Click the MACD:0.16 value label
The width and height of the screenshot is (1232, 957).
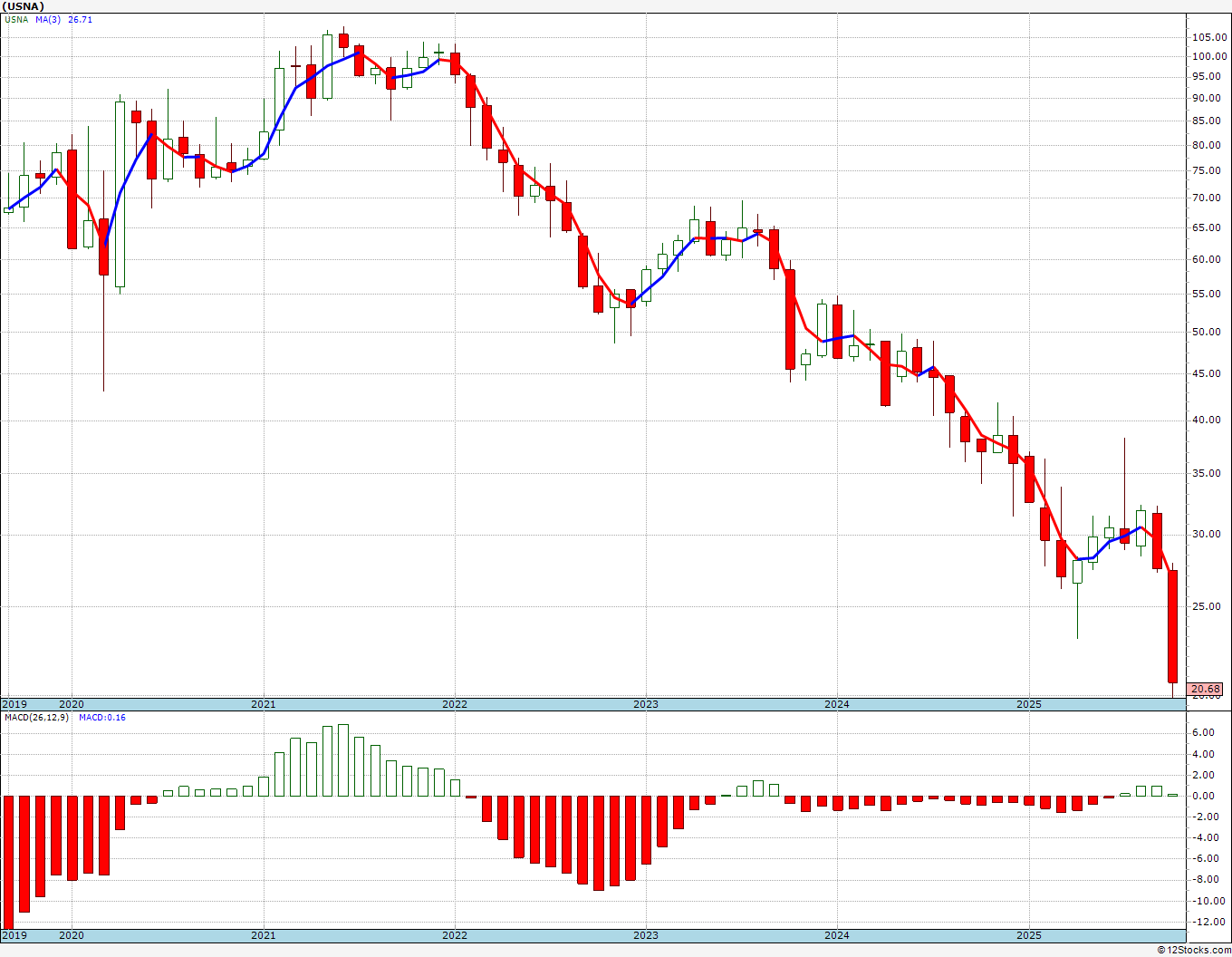point(102,717)
